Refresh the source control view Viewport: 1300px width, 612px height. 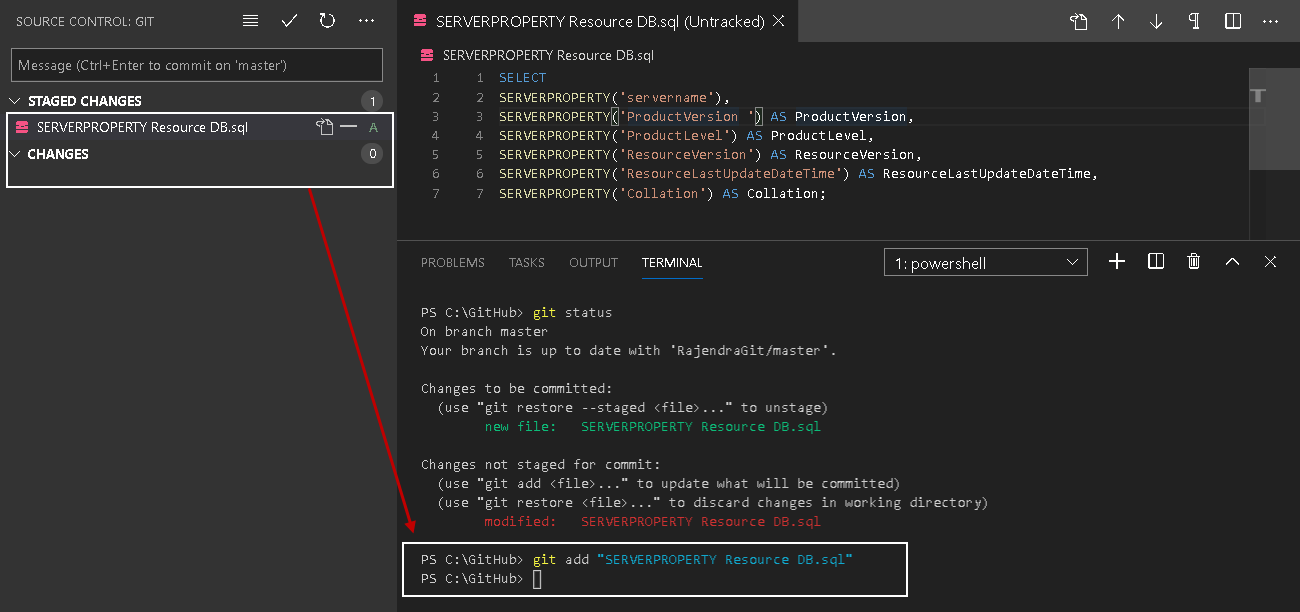pos(328,21)
